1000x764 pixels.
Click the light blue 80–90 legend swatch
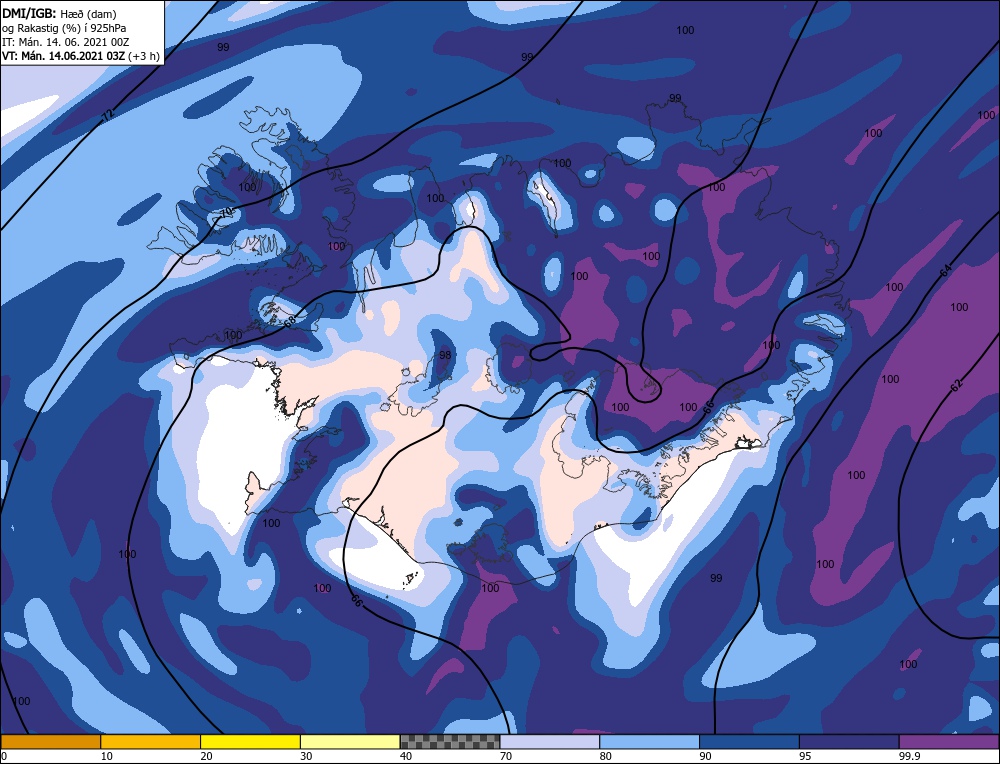click(650, 742)
